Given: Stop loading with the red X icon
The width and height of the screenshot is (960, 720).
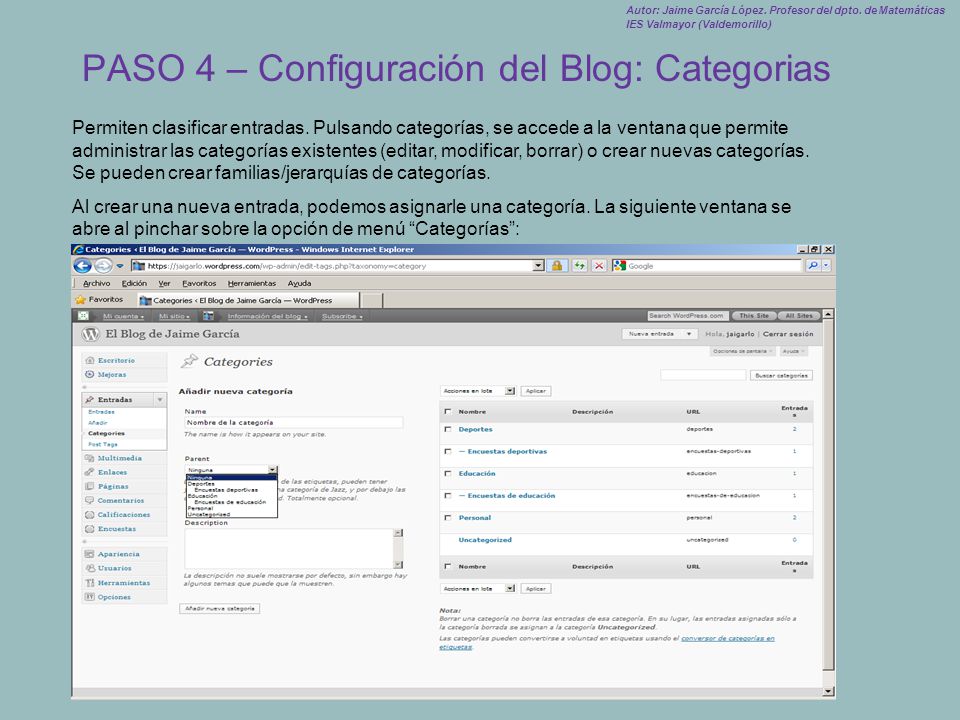Looking at the screenshot, I should (599, 266).
